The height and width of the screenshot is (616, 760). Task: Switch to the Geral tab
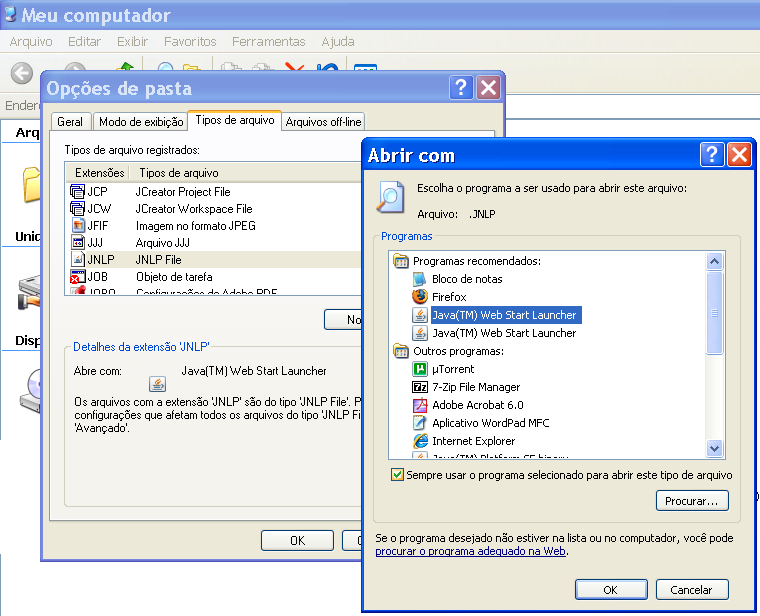coord(70,122)
